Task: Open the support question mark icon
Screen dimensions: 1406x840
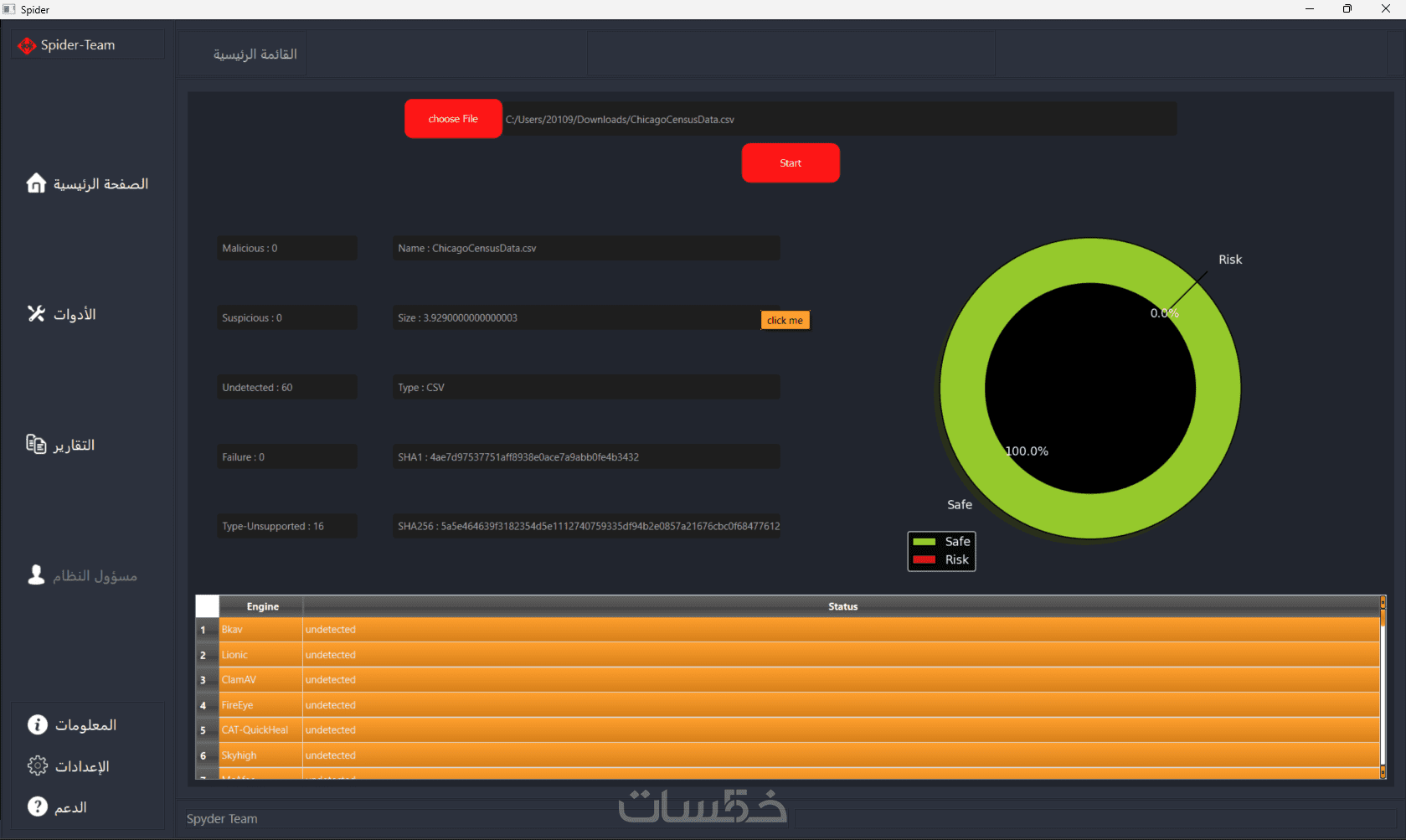Action: point(38,807)
